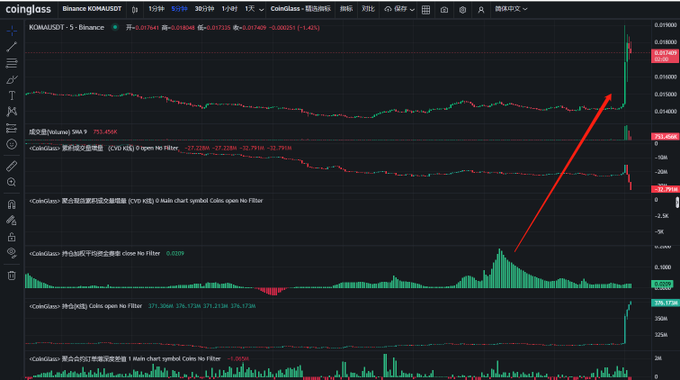Click the 376.173M open interest axis label
Image resolution: width=680 pixels, height=380 pixels.
(665, 303)
